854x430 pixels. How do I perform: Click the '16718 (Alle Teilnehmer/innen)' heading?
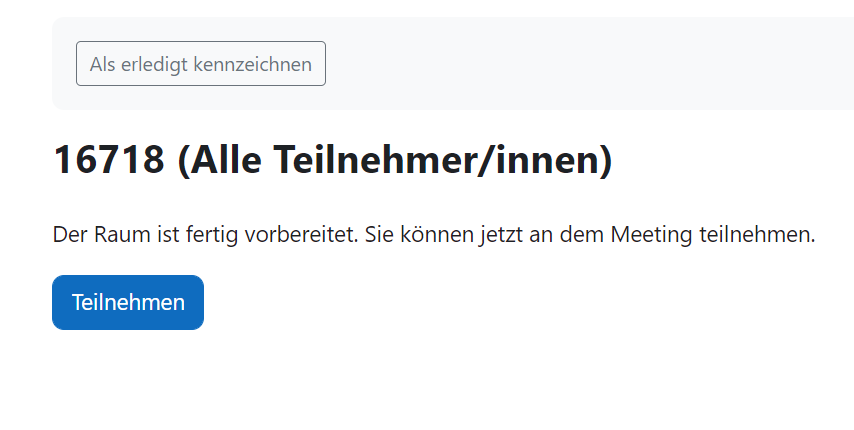tap(333, 159)
